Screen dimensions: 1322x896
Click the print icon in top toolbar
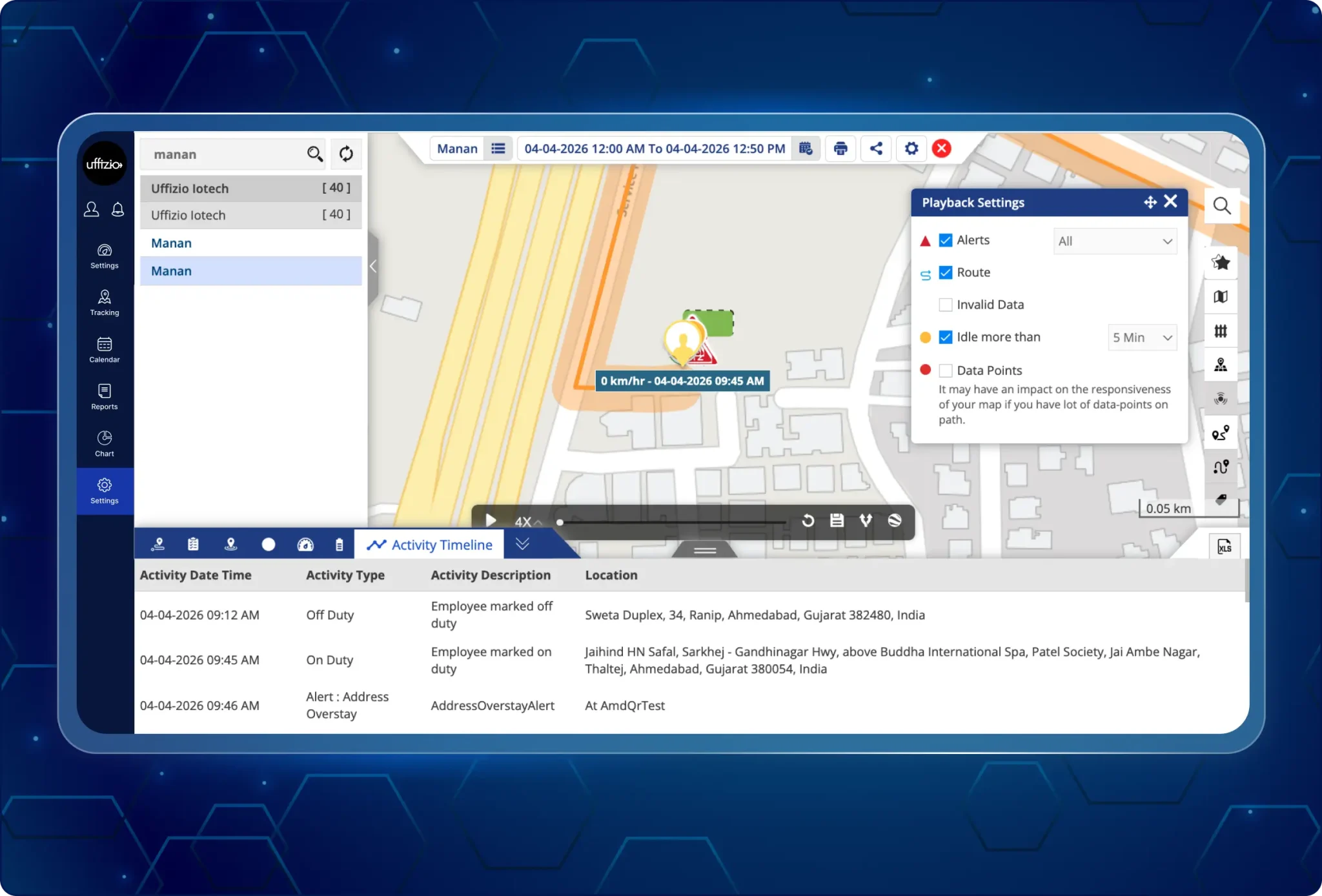click(840, 148)
